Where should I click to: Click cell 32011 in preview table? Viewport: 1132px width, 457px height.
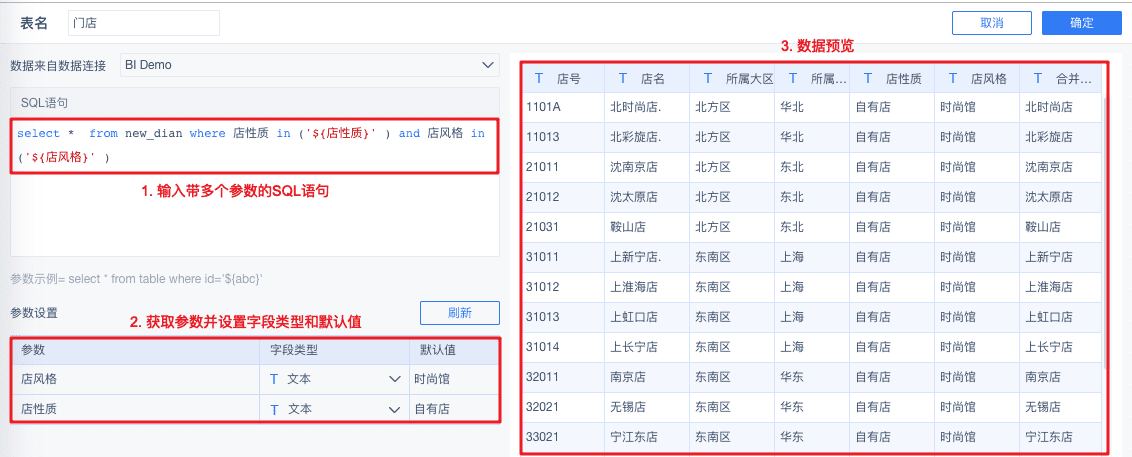pyautogui.click(x=562, y=377)
